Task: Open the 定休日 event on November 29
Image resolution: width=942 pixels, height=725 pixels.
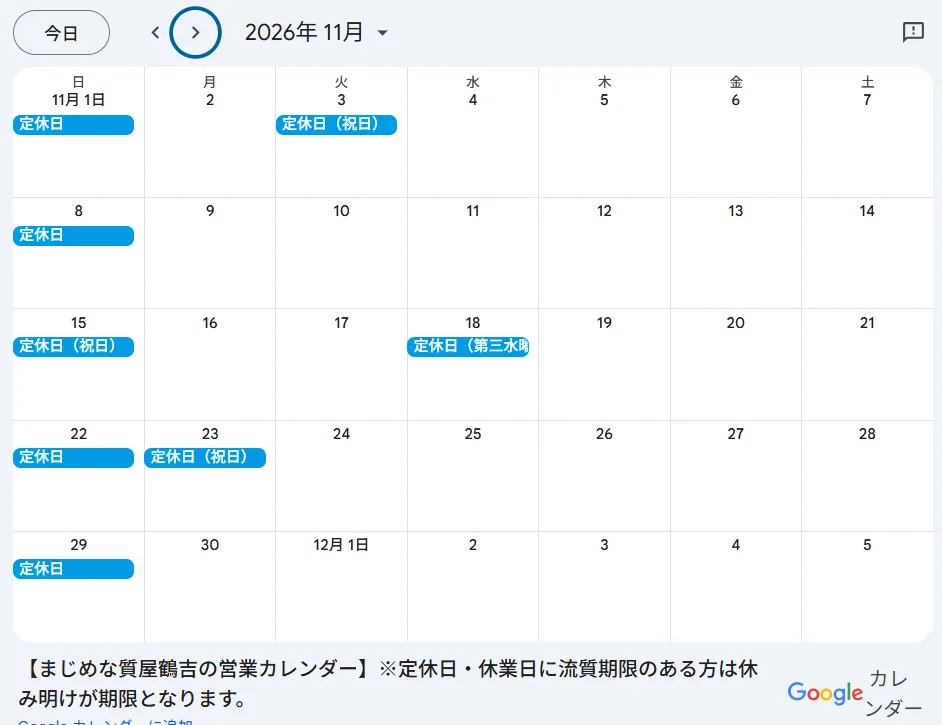Action: (x=73, y=569)
